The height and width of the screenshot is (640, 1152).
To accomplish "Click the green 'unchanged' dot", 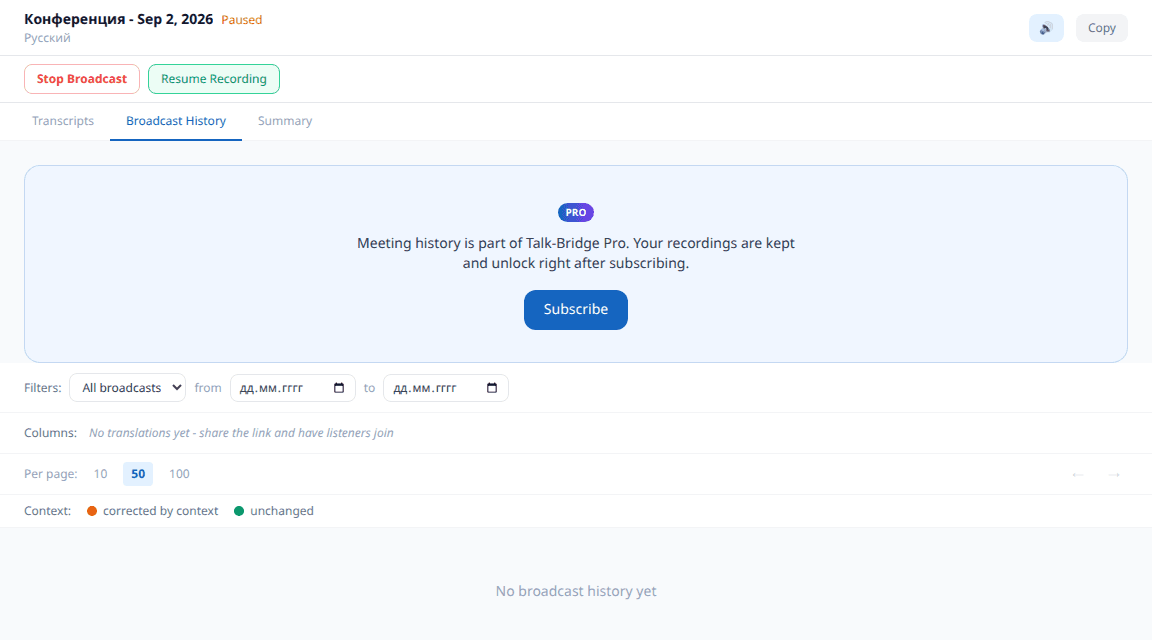I will [239, 511].
